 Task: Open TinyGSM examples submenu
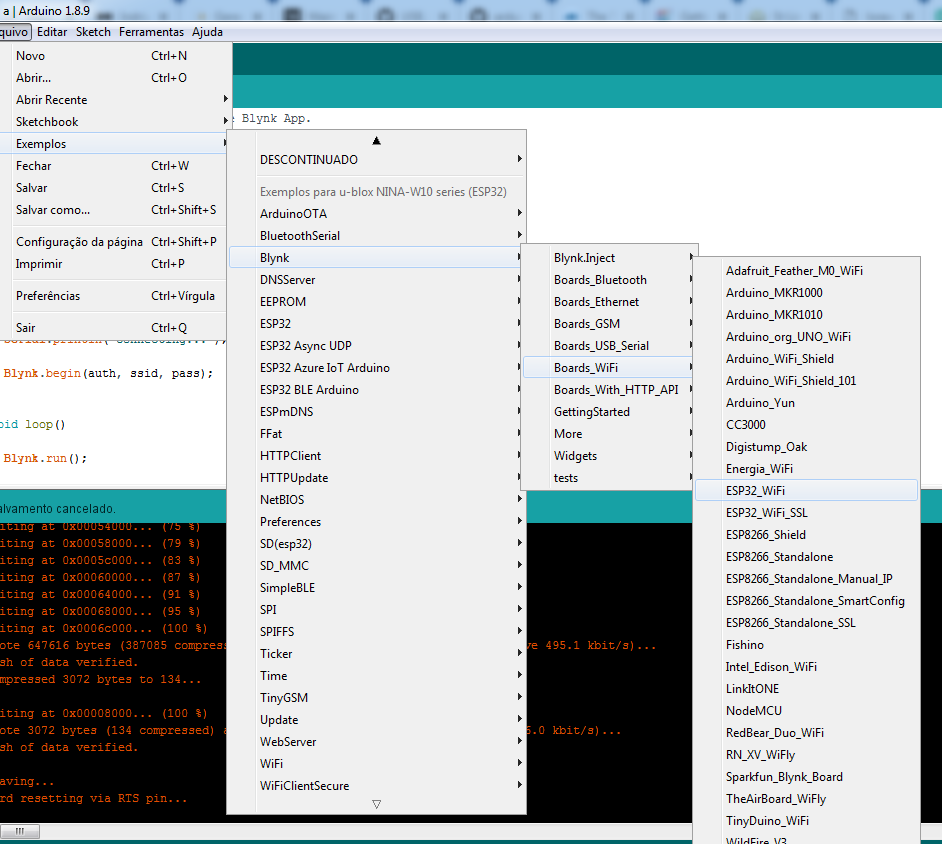point(377,698)
